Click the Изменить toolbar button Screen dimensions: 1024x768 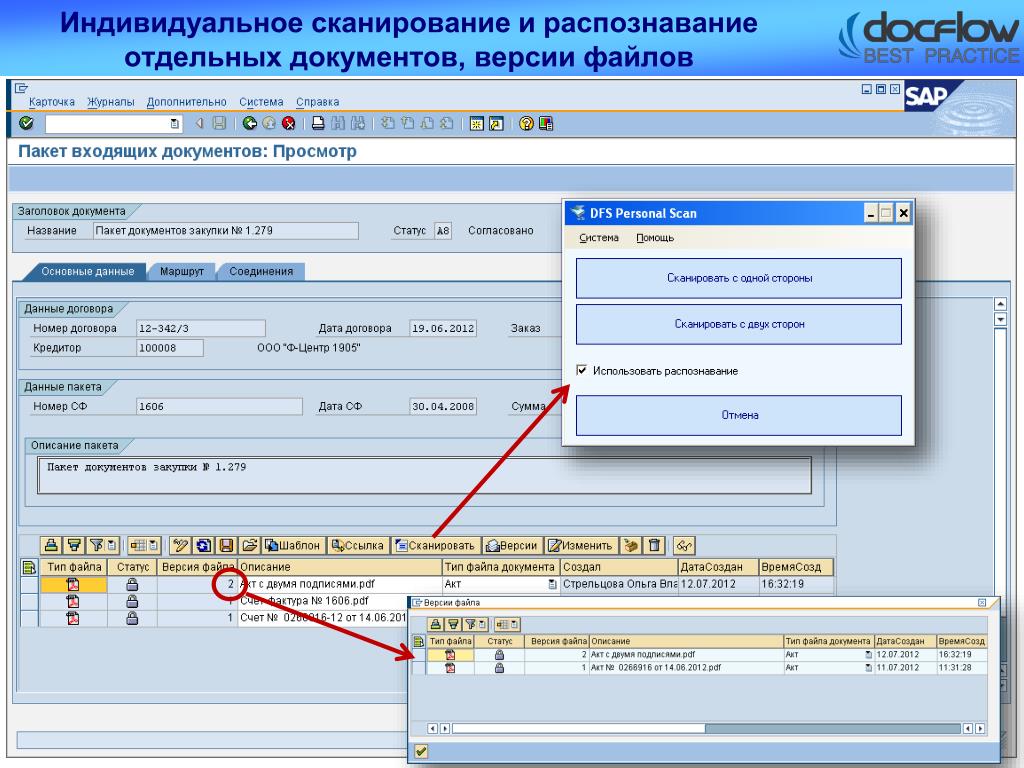click(x=581, y=545)
